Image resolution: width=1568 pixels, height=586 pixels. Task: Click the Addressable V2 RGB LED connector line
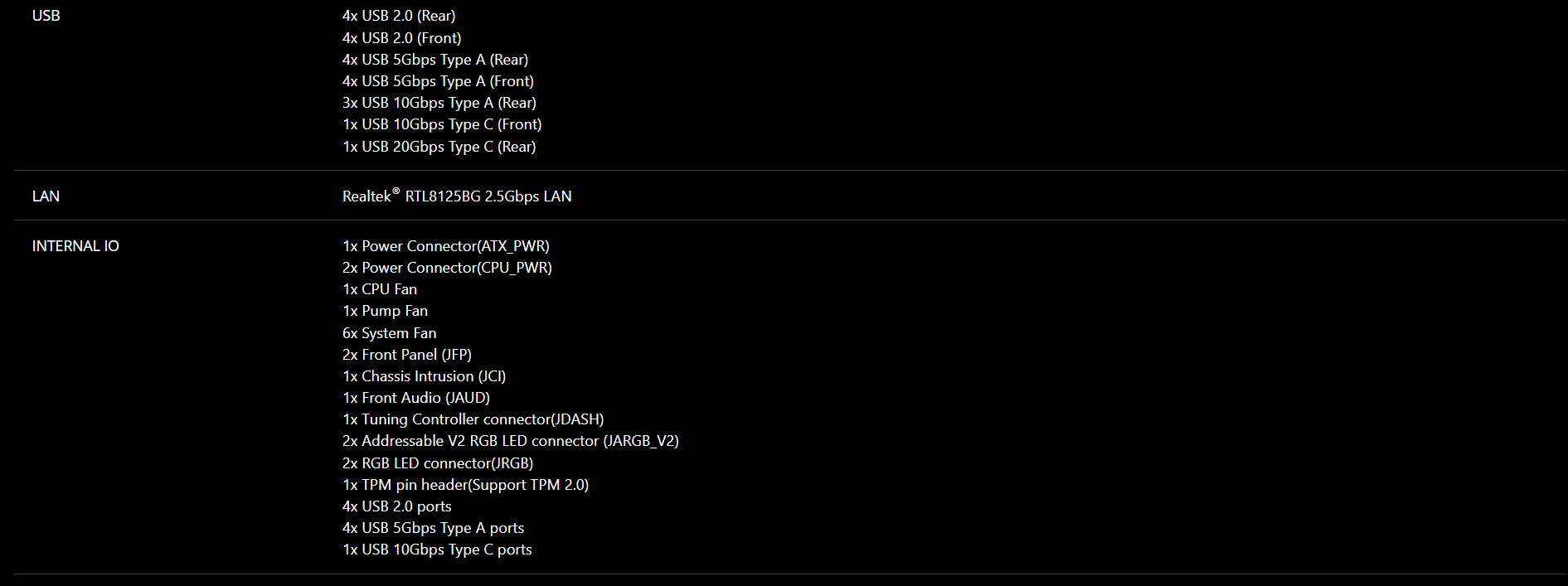click(x=511, y=441)
